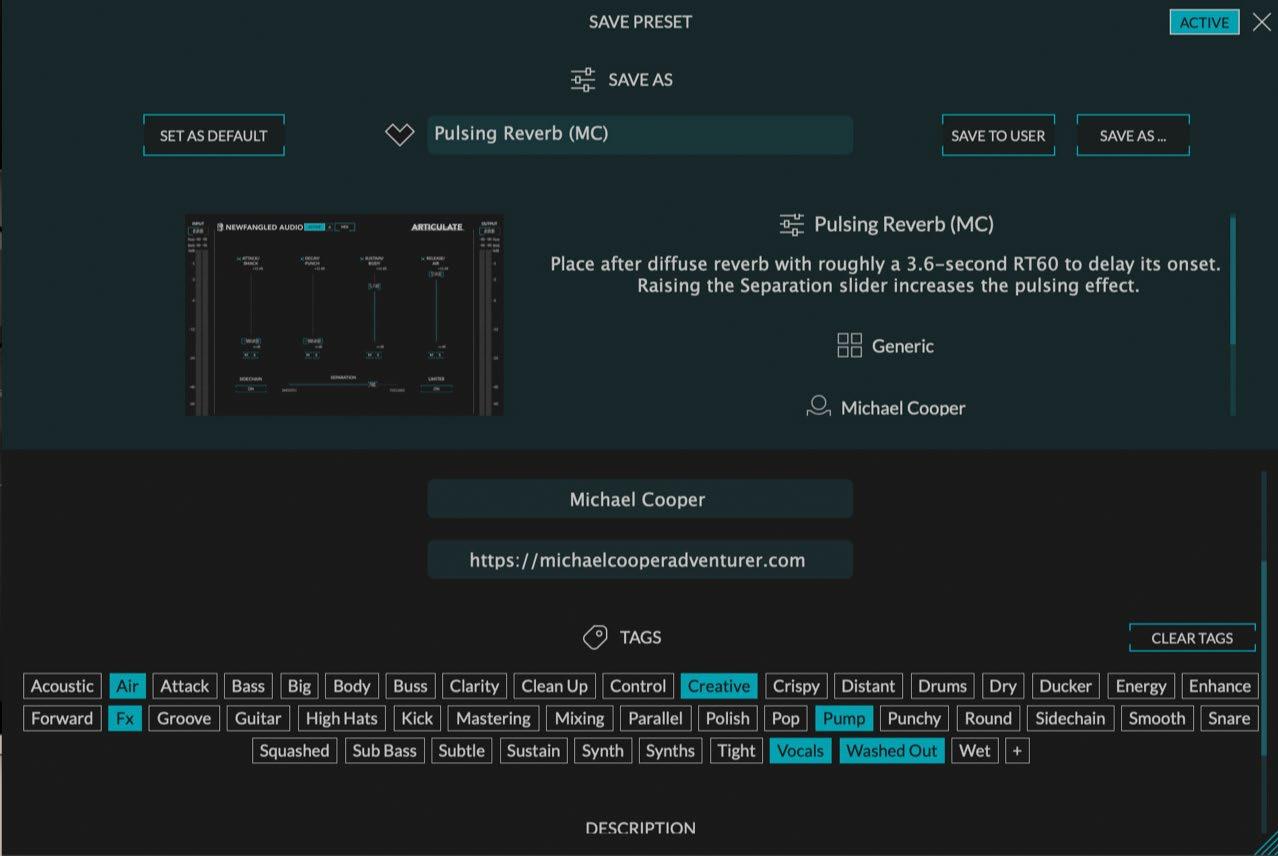Enable the Kick tag
Screen dimensions: 1278x856
pyautogui.click(x=417, y=718)
